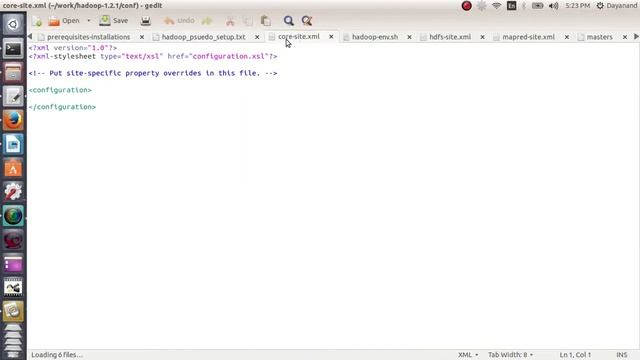This screenshot has height=360, width=640.
Task: Click the Ln 1, Col 1 indicator
Action: point(575,355)
